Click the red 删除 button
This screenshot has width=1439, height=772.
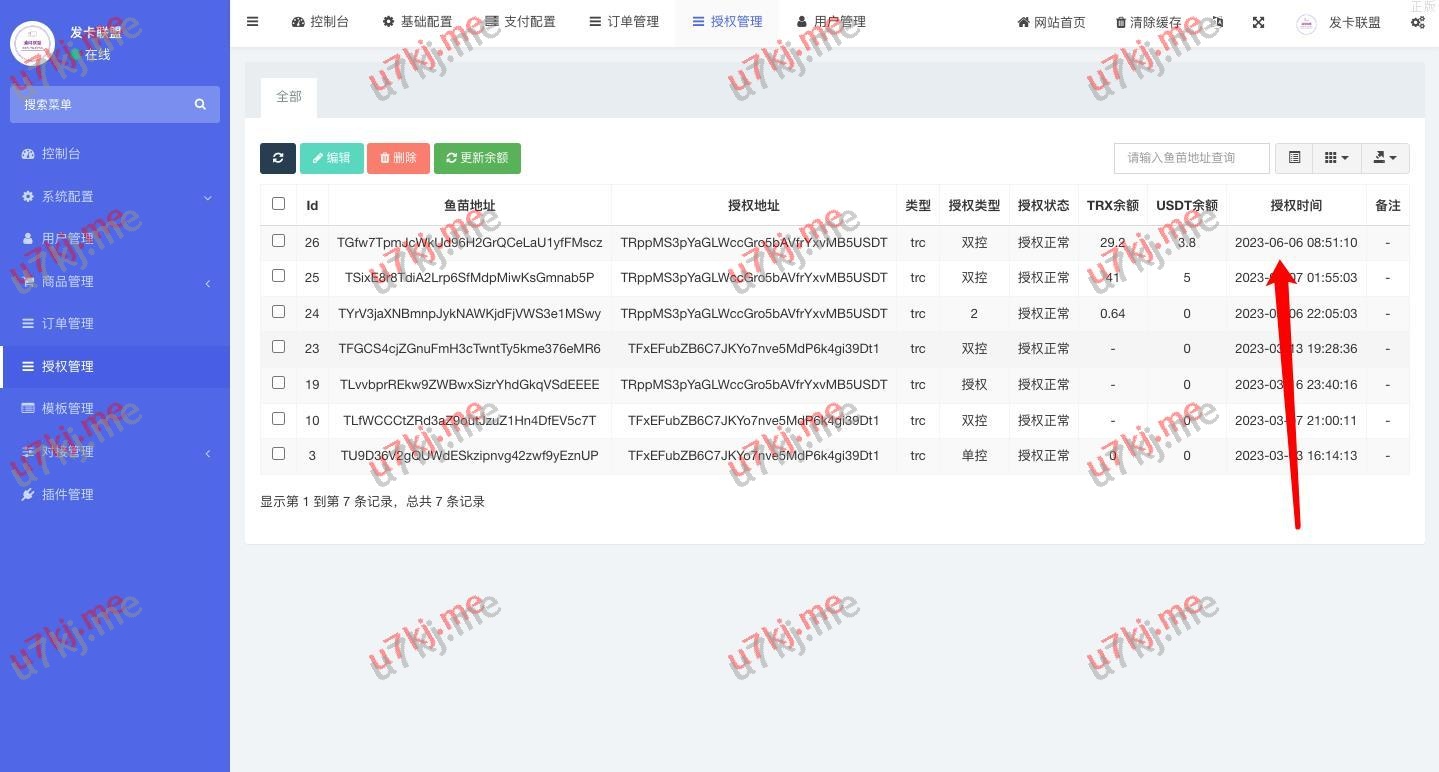tap(398, 158)
